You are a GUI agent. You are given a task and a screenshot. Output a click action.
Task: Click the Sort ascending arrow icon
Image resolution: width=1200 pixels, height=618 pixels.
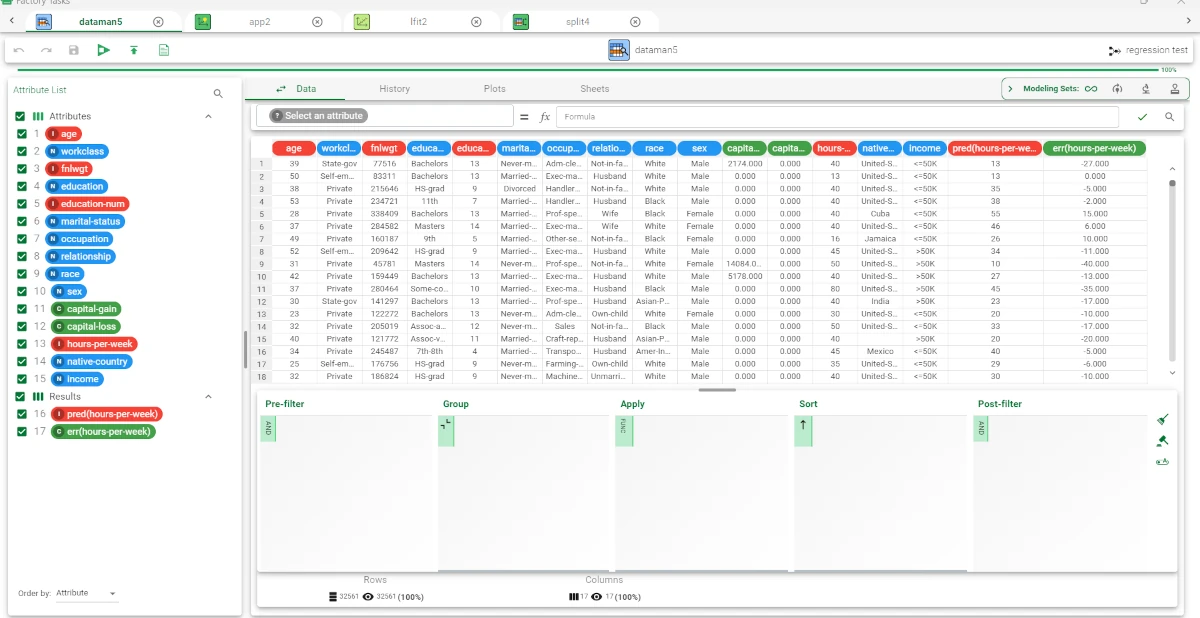coord(802,425)
